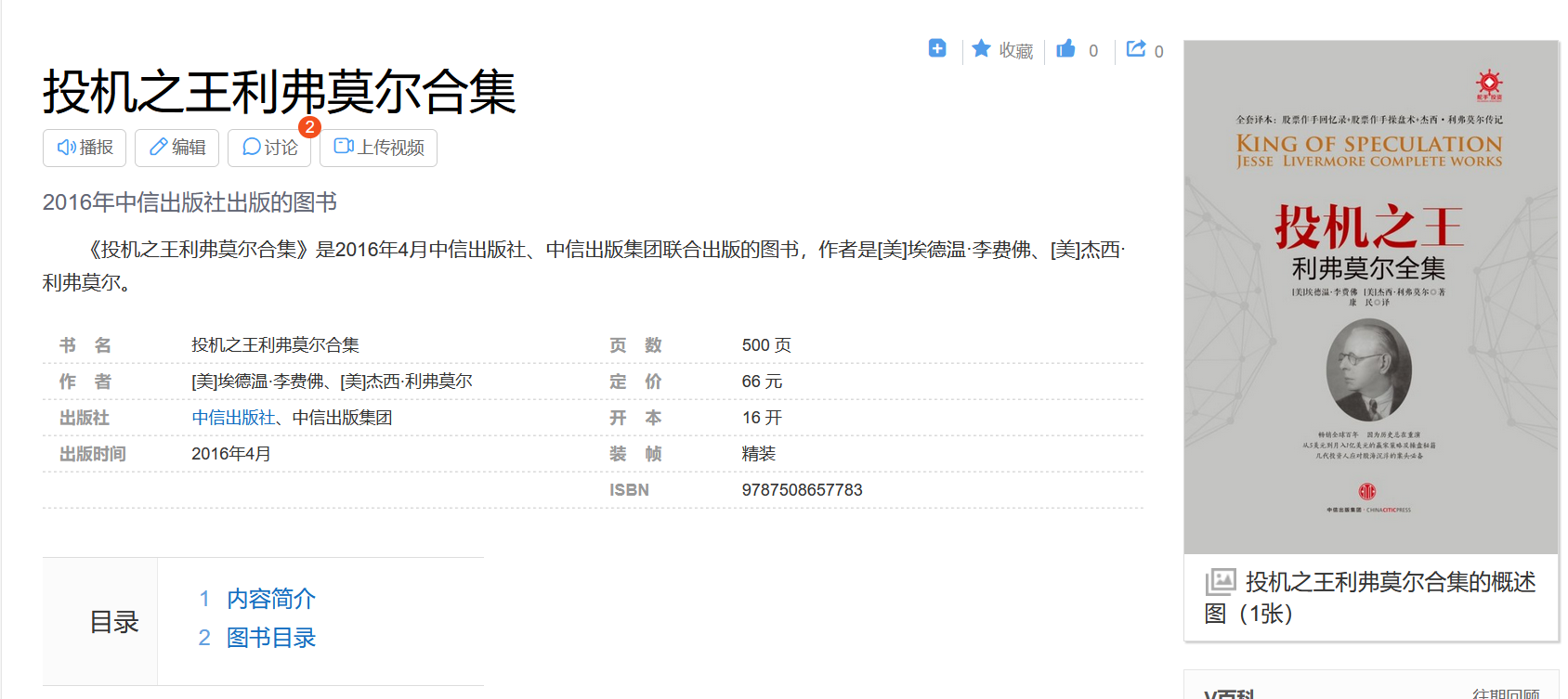Image resolution: width=1568 pixels, height=699 pixels.
Task: Open the 讨论 discussion button
Action: tap(269, 148)
